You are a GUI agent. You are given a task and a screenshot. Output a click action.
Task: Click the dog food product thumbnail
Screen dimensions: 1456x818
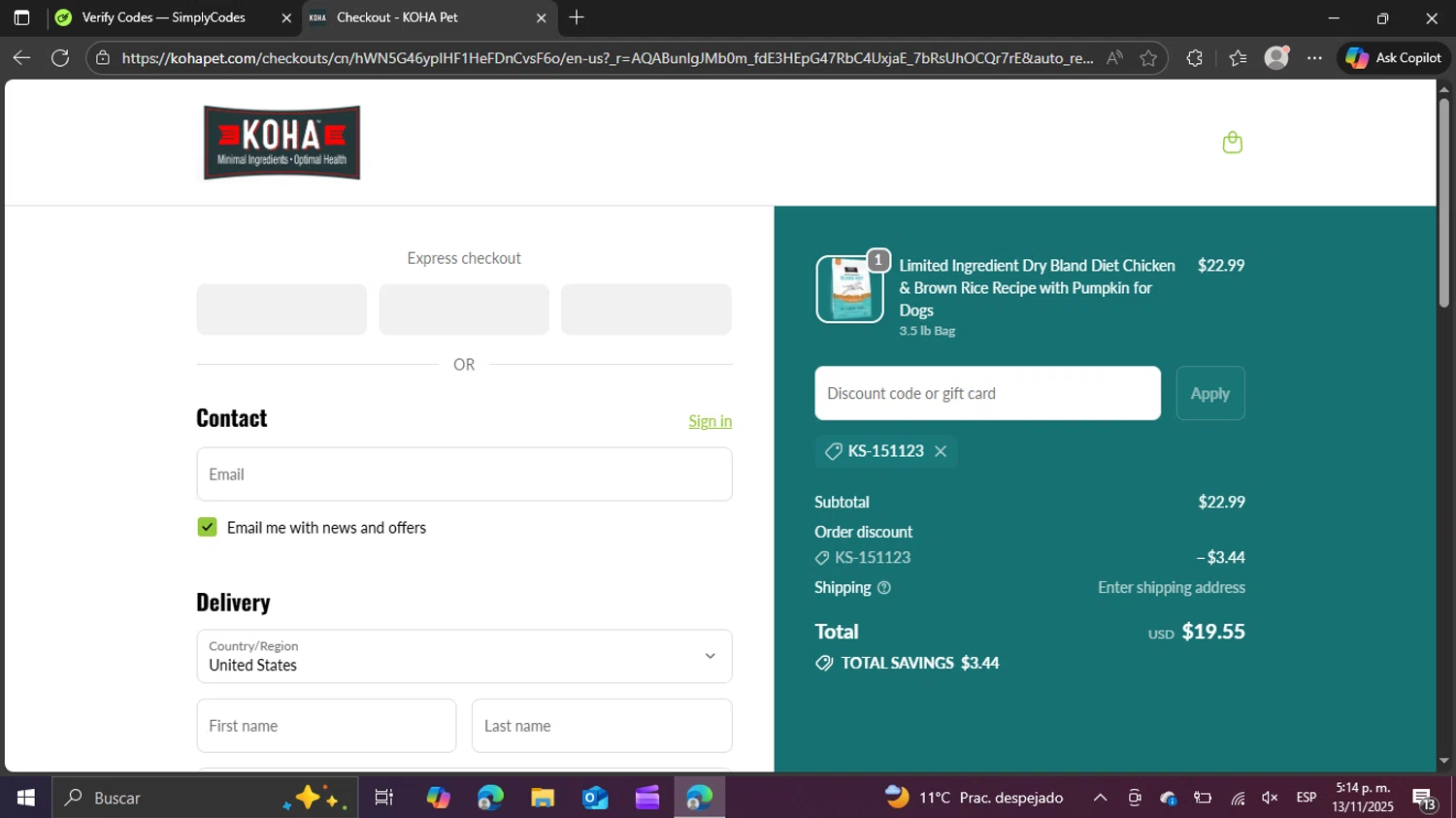tap(849, 289)
